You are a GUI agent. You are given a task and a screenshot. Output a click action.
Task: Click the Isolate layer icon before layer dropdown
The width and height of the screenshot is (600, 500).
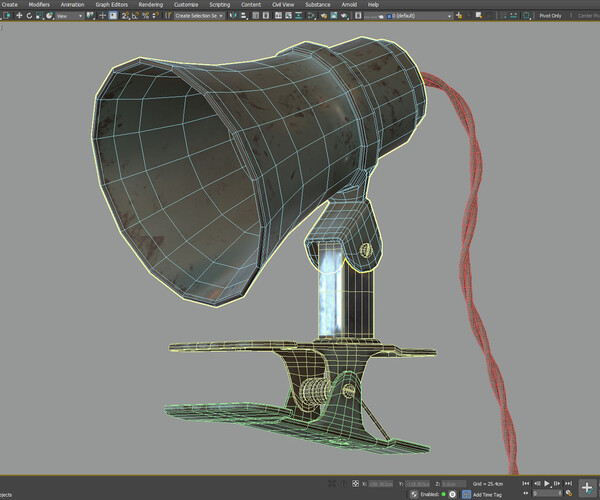(x=358, y=16)
